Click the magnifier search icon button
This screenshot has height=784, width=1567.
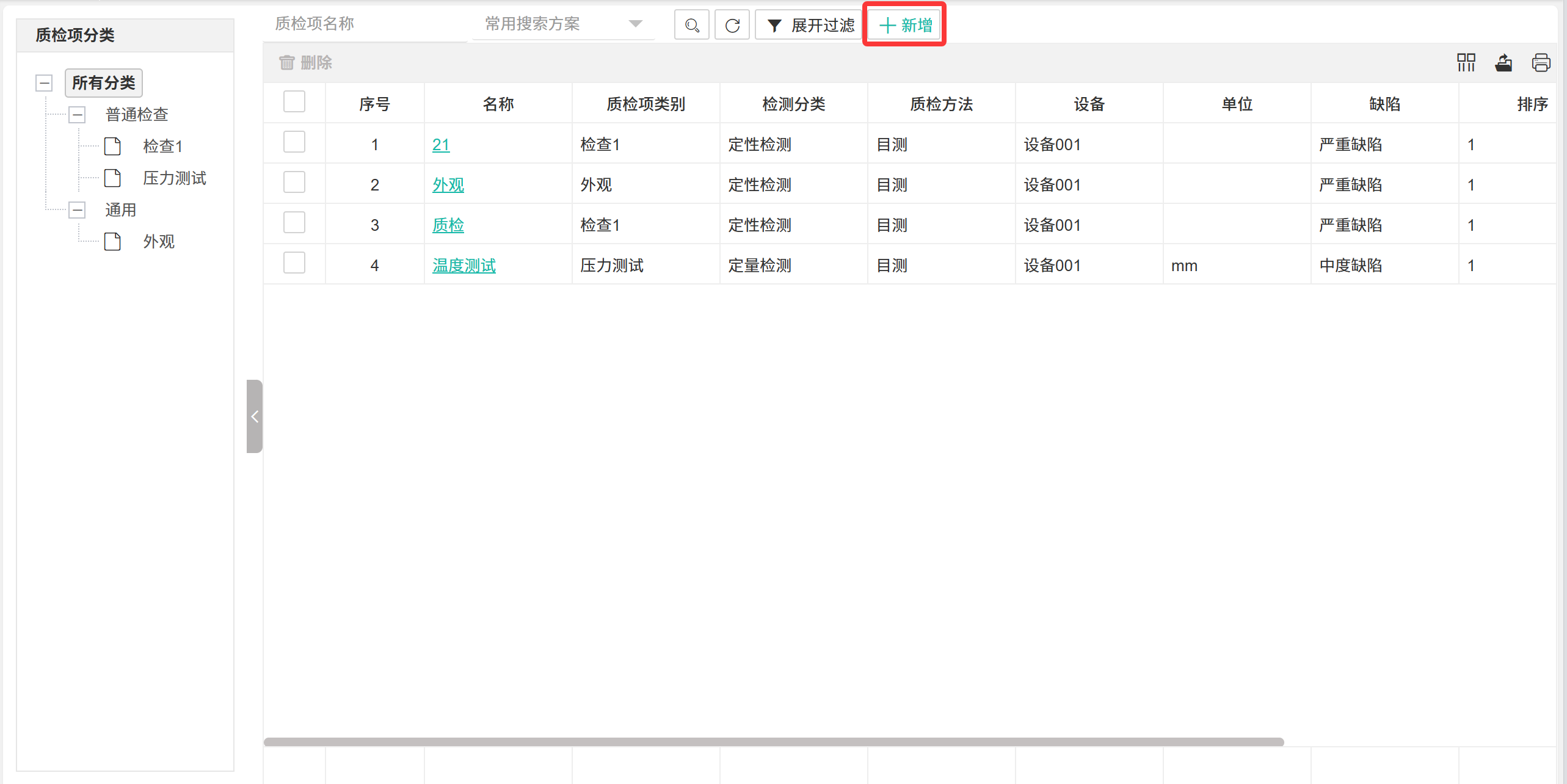point(691,26)
